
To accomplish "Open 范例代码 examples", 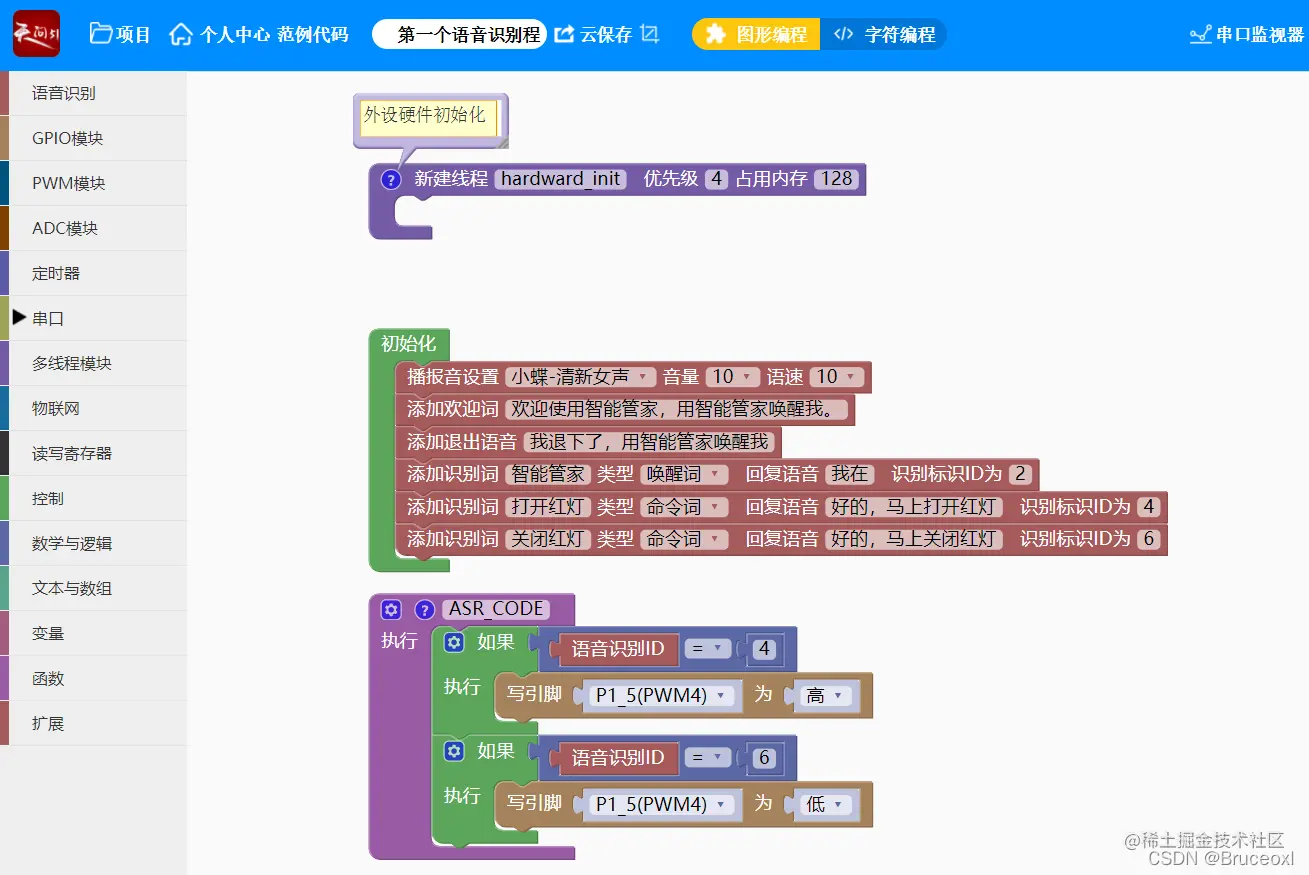I will (313, 34).
